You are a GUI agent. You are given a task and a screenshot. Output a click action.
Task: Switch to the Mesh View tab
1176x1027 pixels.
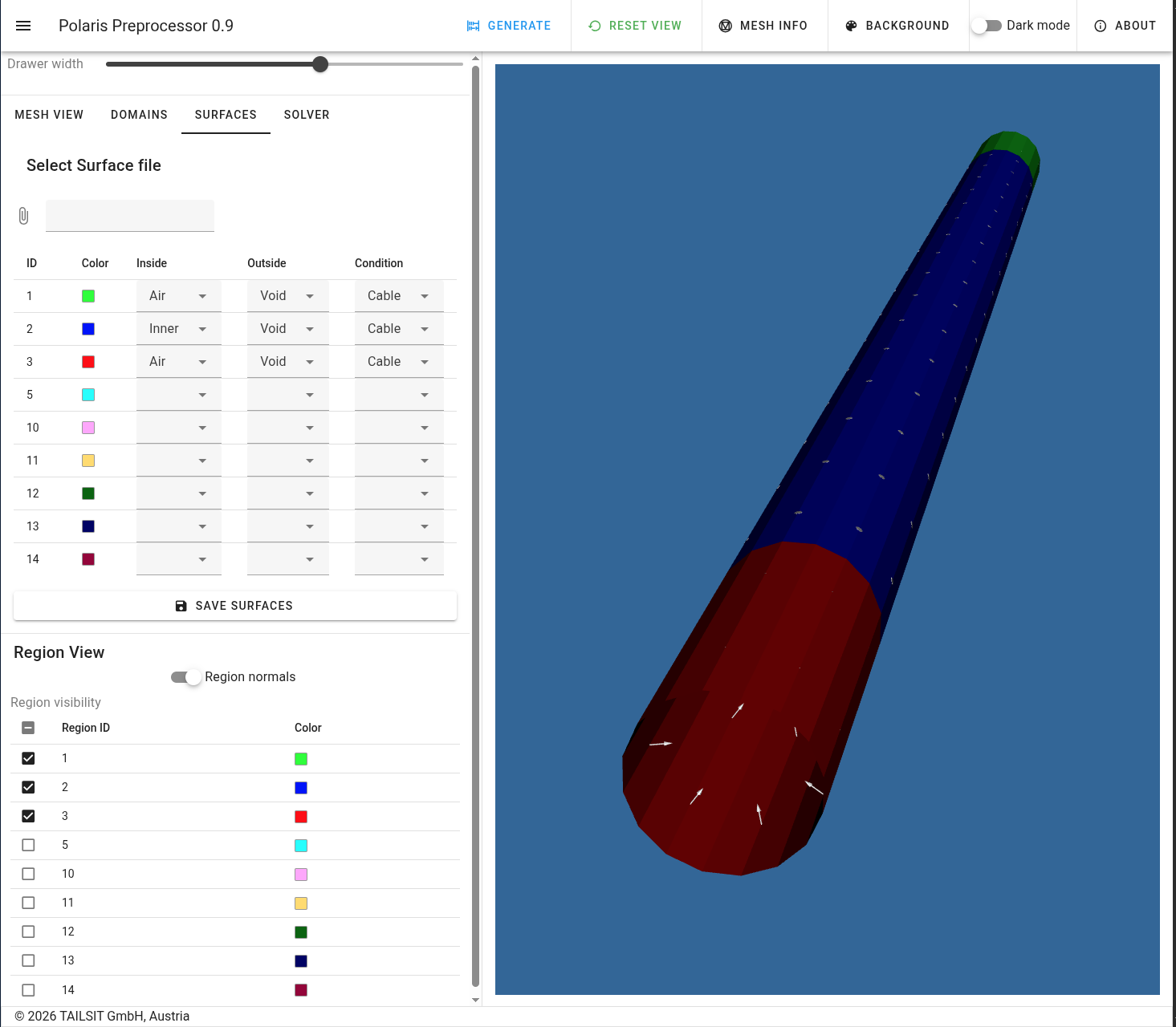(x=49, y=115)
